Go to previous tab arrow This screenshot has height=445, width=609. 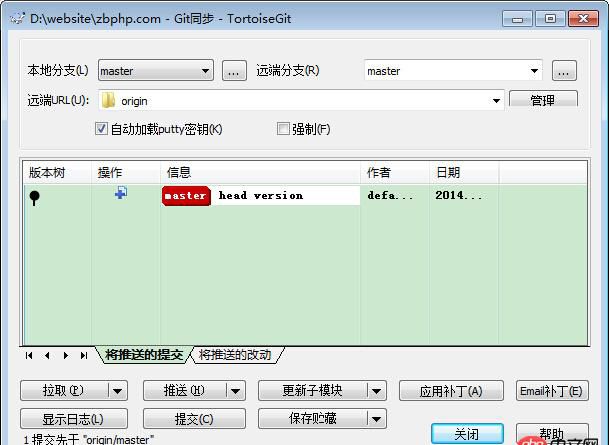47,355
